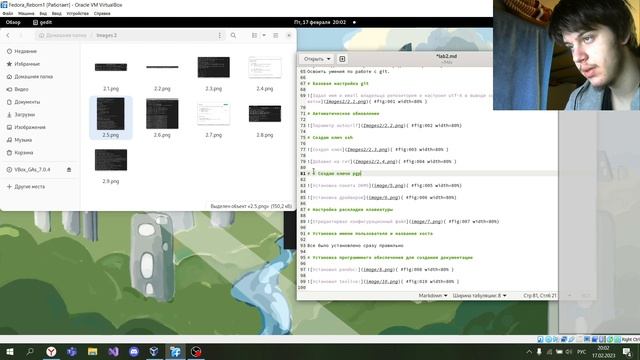Create a new document tab in gedit
The image size is (640, 360).
(x=342, y=59)
